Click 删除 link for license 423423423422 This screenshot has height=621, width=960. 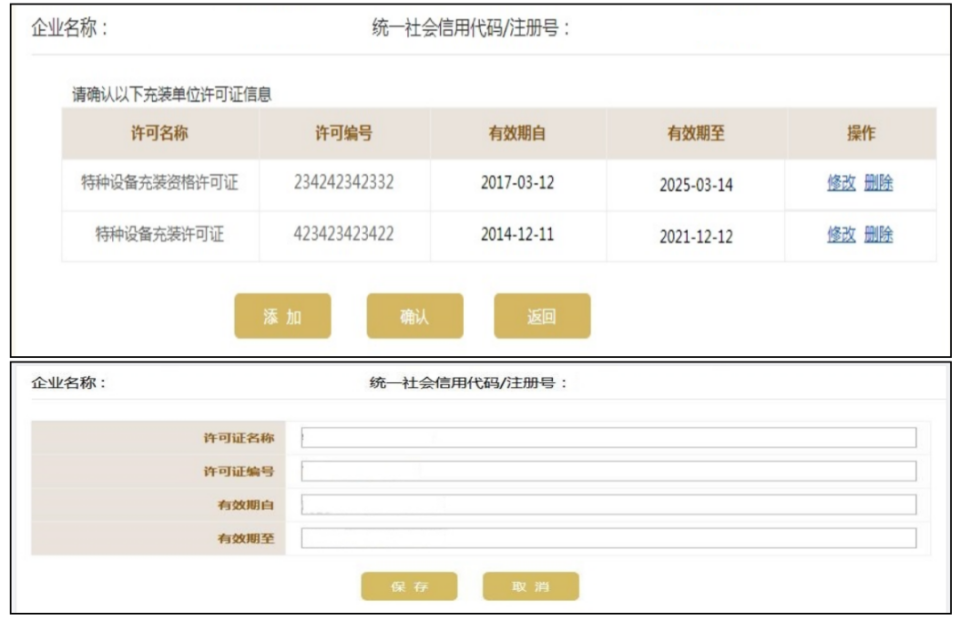coord(879,234)
